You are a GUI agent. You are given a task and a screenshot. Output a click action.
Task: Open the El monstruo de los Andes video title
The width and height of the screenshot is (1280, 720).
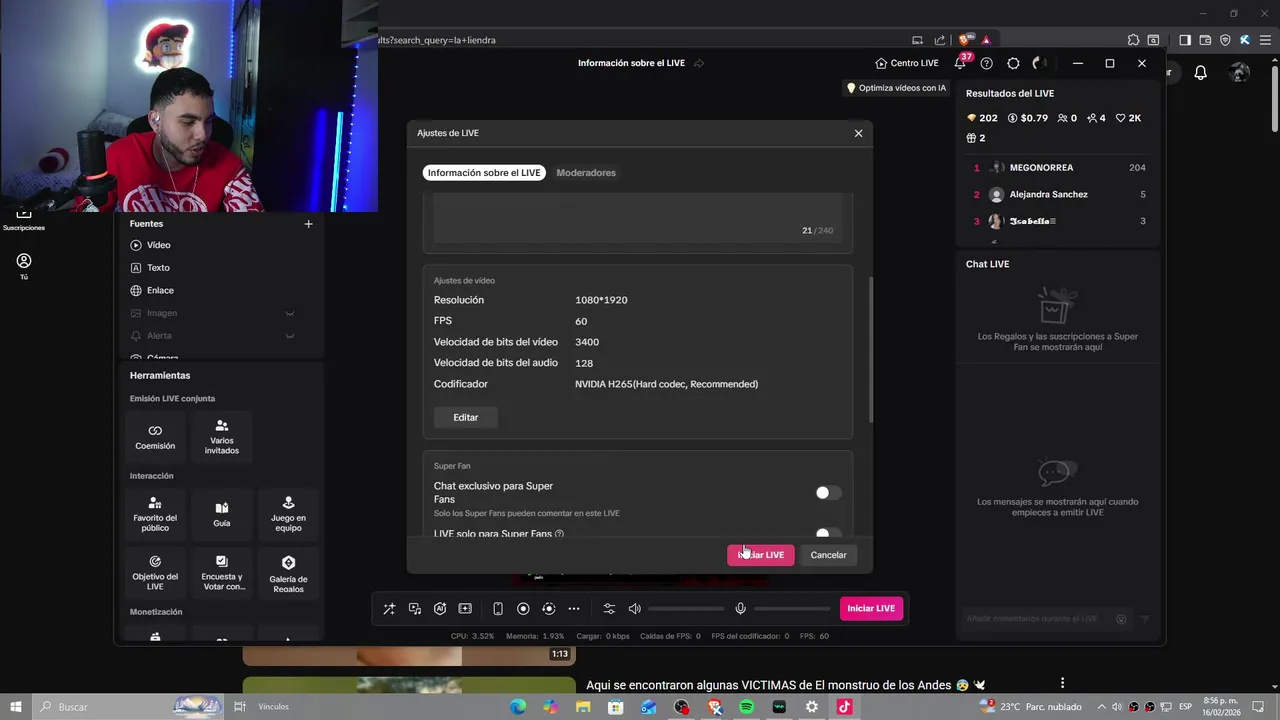(786, 685)
